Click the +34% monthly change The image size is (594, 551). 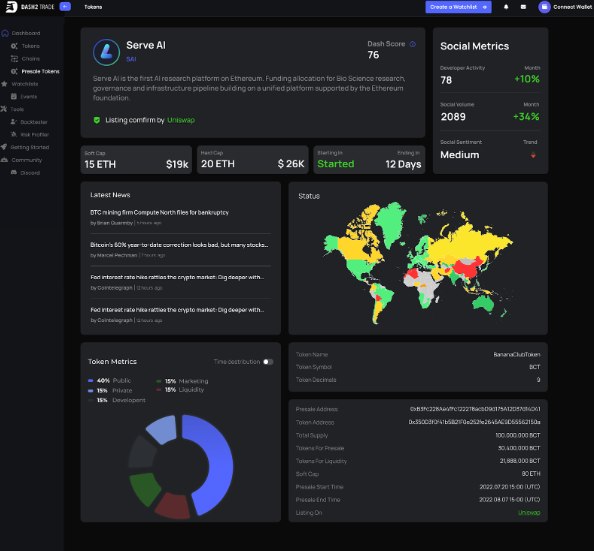coord(526,117)
